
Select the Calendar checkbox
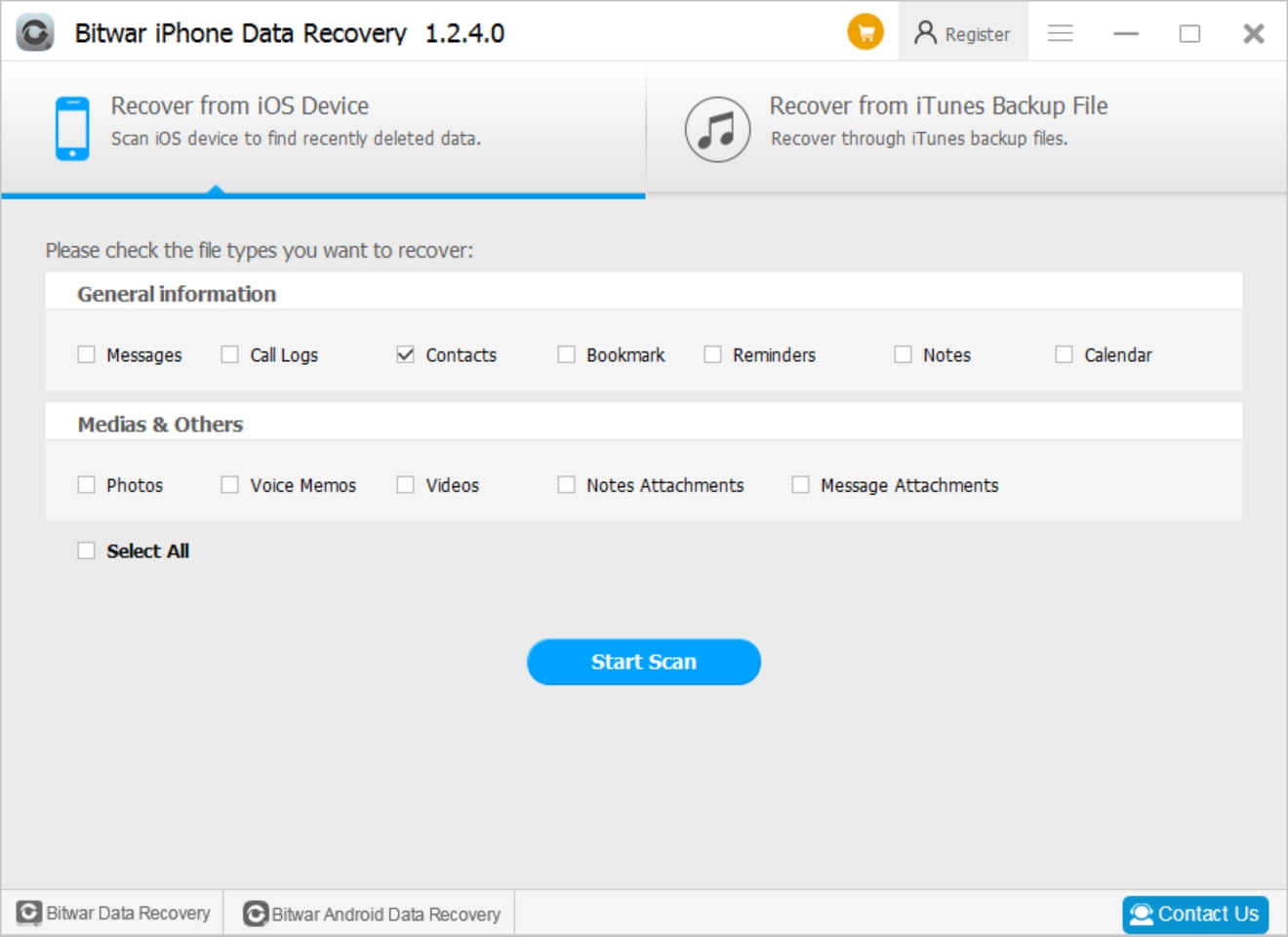click(x=1065, y=354)
